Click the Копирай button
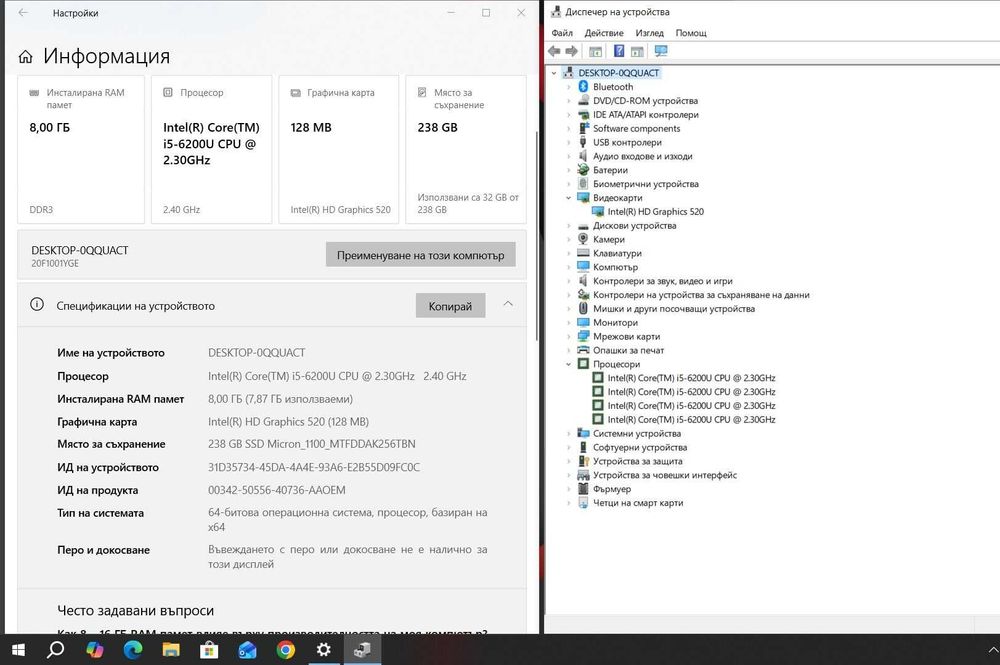1000x665 pixels. (x=450, y=306)
